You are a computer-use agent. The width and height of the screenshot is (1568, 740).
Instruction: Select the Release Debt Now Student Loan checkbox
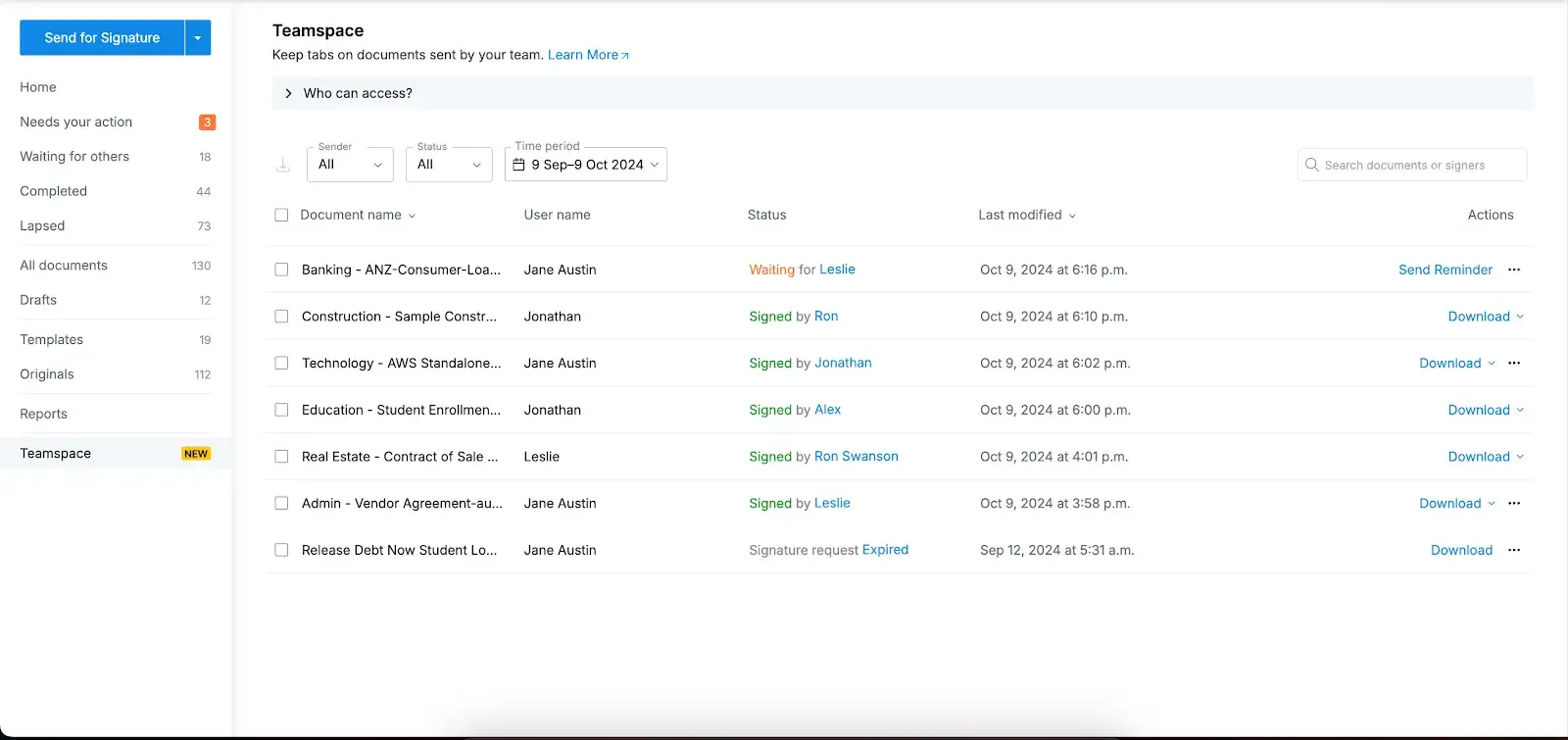281,550
